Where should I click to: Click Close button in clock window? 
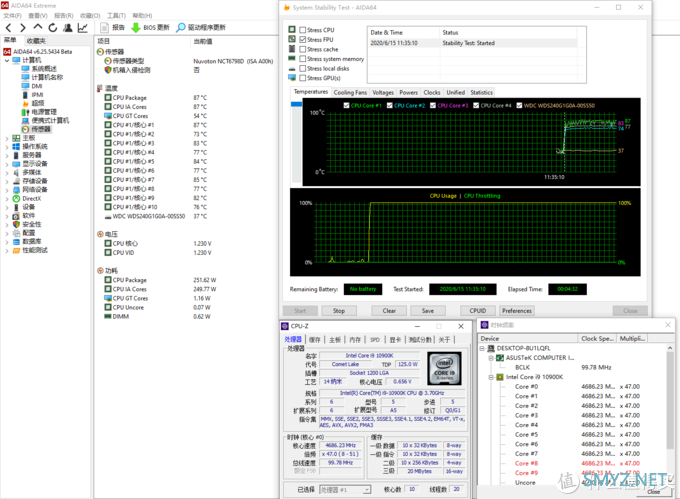(x=654, y=492)
